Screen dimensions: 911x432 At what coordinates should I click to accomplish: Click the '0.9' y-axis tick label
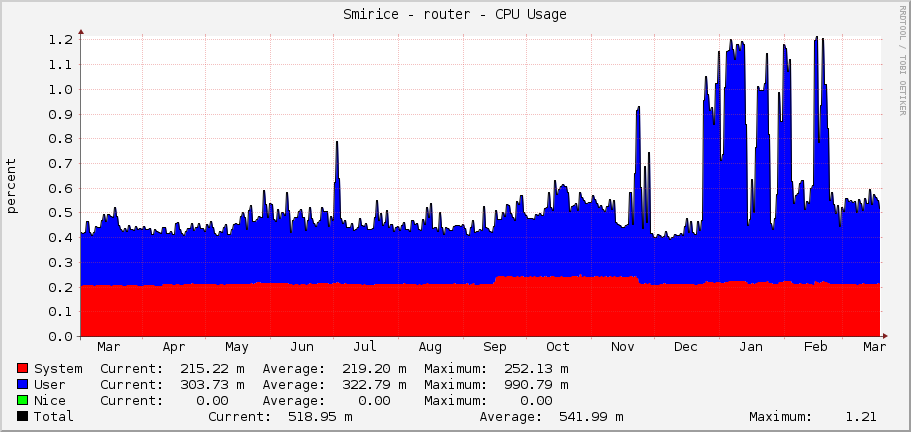pyautogui.click(x=61, y=114)
